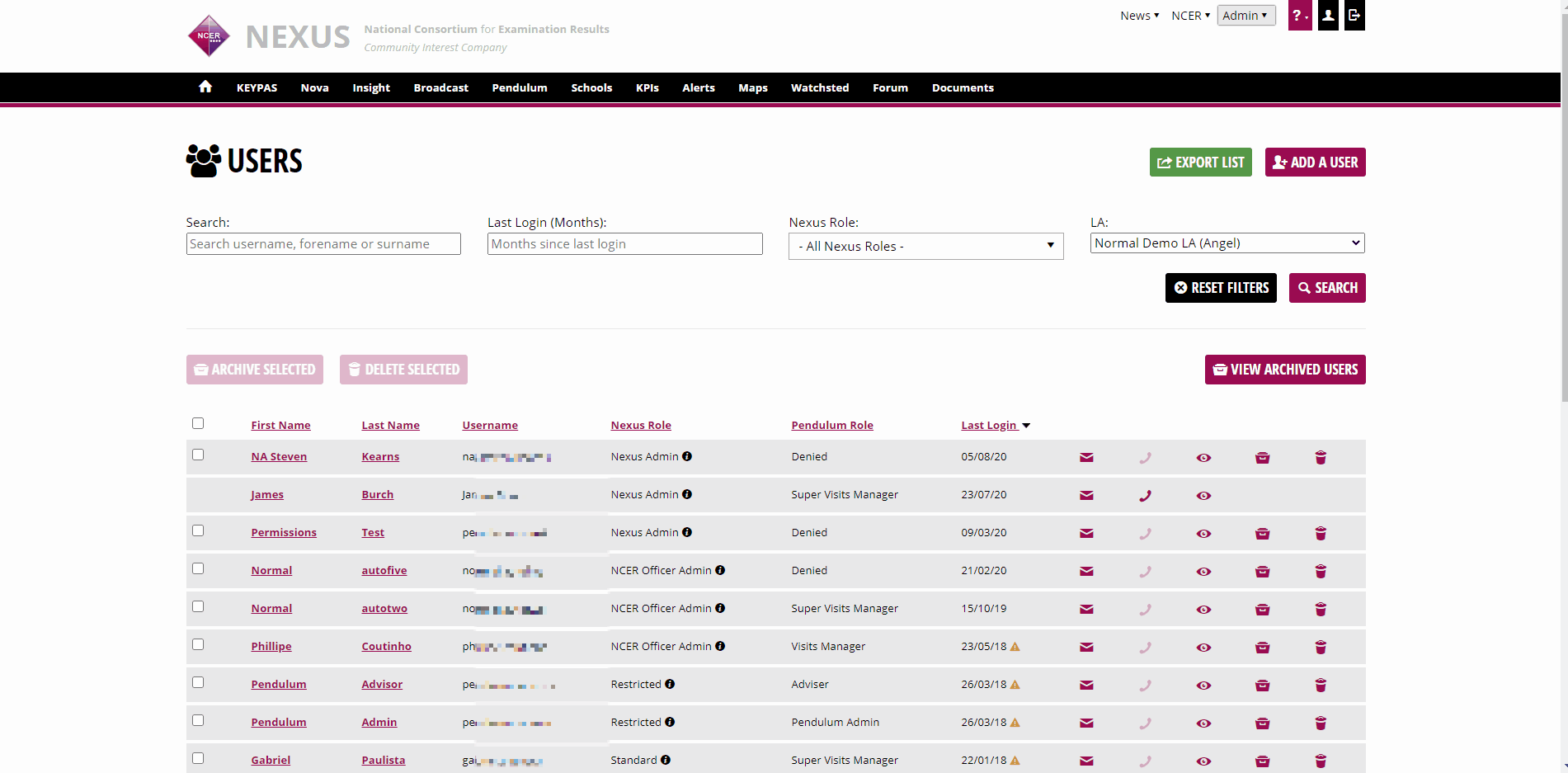Show Nexus Admin role info for Kearns

[687, 456]
